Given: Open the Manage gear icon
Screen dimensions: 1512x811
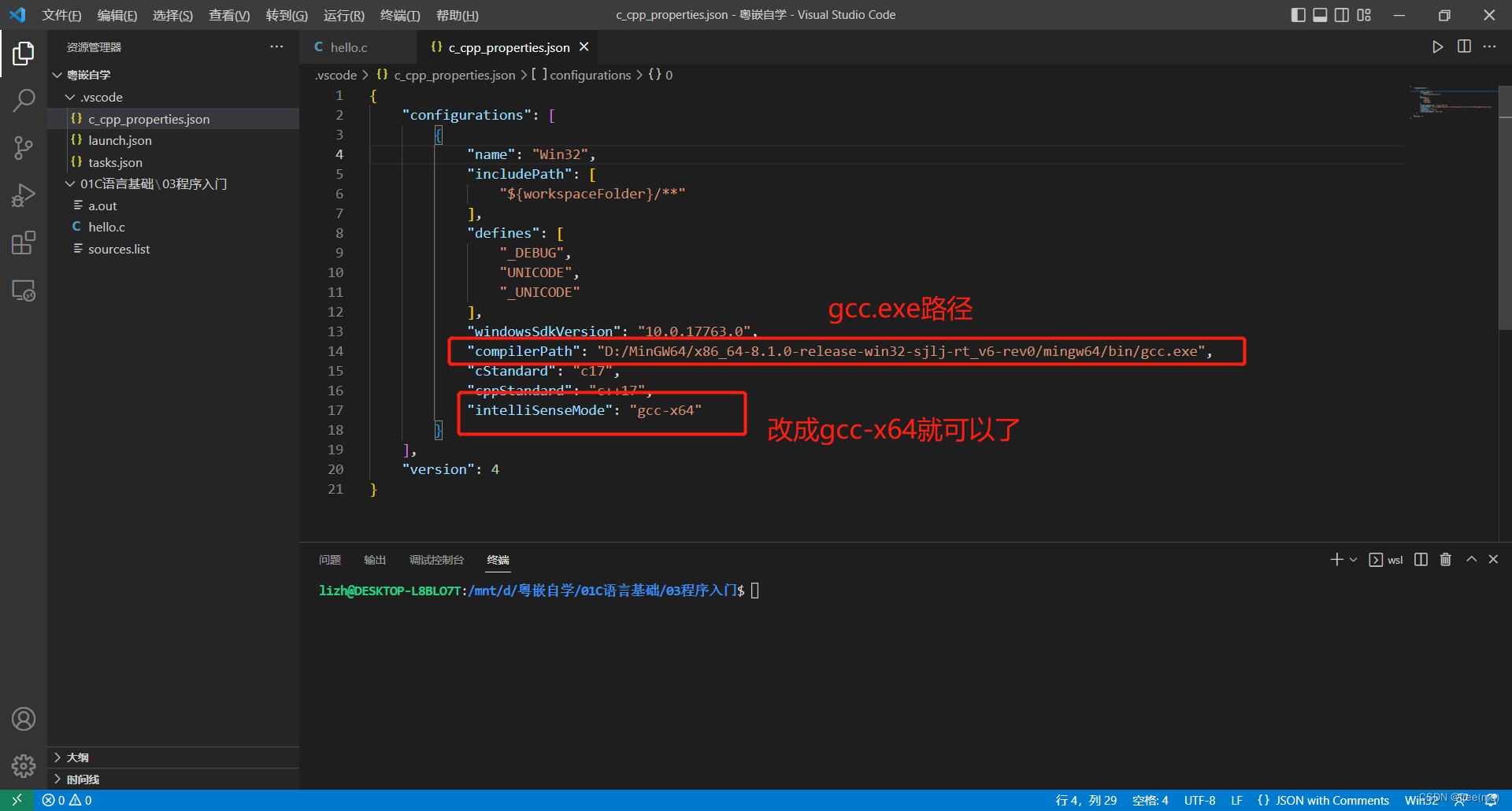Looking at the screenshot, I should coord(24,765).
